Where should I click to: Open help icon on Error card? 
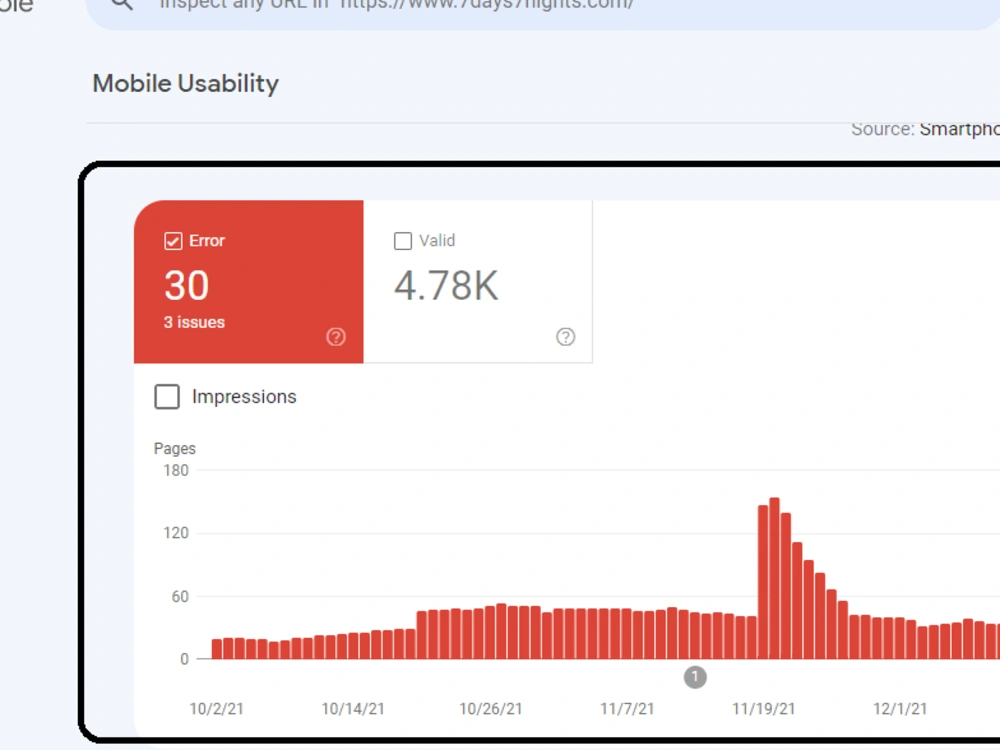point(336,337)
